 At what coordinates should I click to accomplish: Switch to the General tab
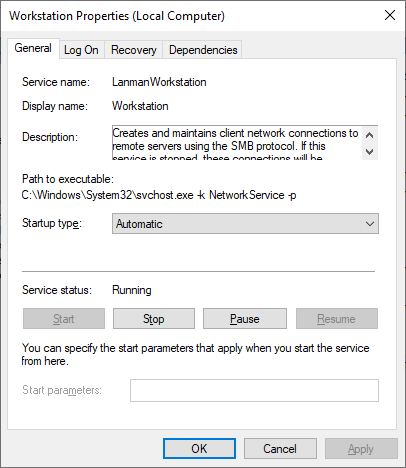[x=33, y=49]
